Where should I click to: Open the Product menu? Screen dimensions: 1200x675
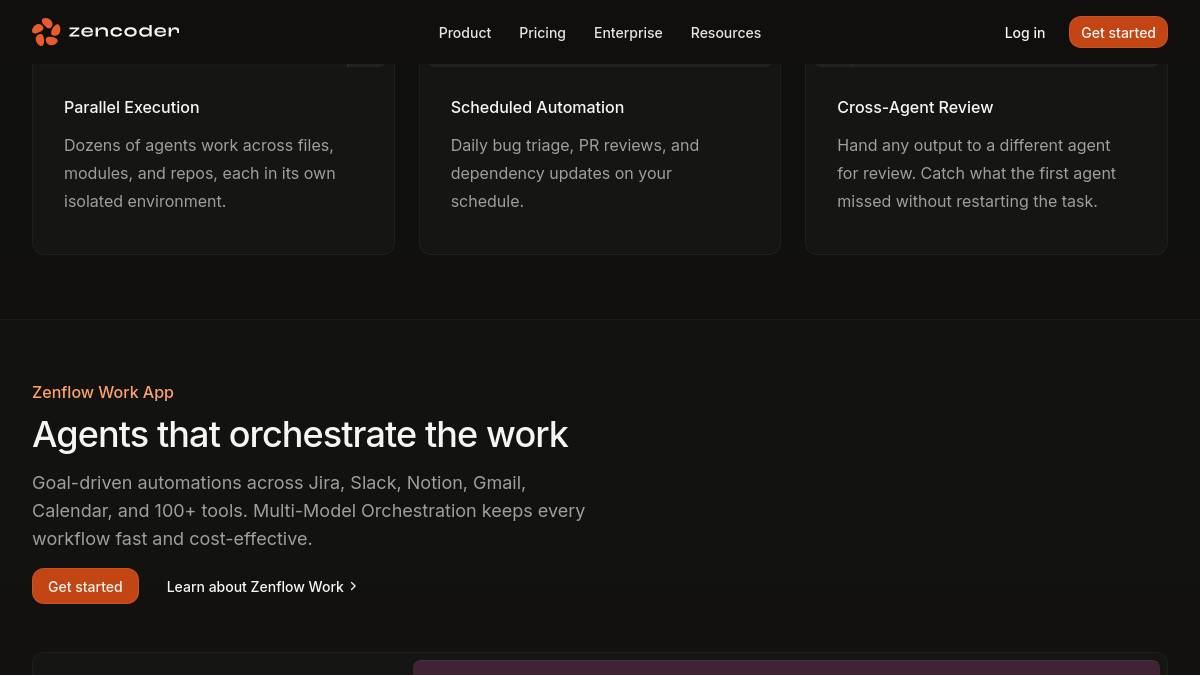[x=465, y=33]
